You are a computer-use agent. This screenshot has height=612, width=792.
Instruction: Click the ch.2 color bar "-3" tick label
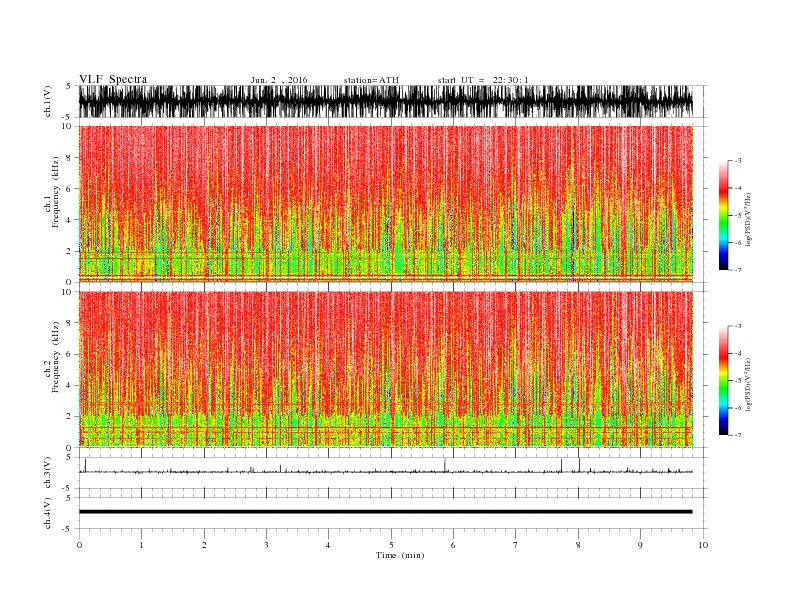click(x=738, y=326)
